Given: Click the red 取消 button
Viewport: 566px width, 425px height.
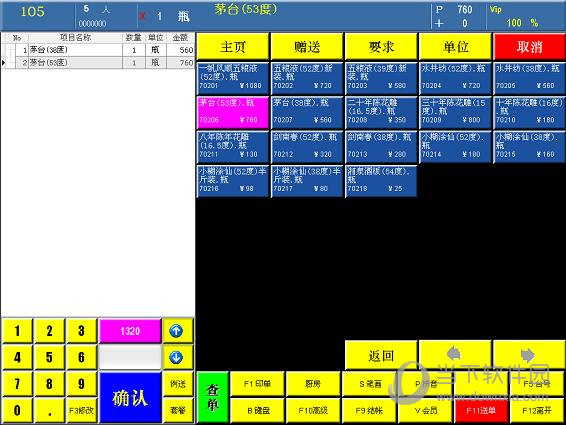Looking at the screenshot, I should (x=529, y=46).
